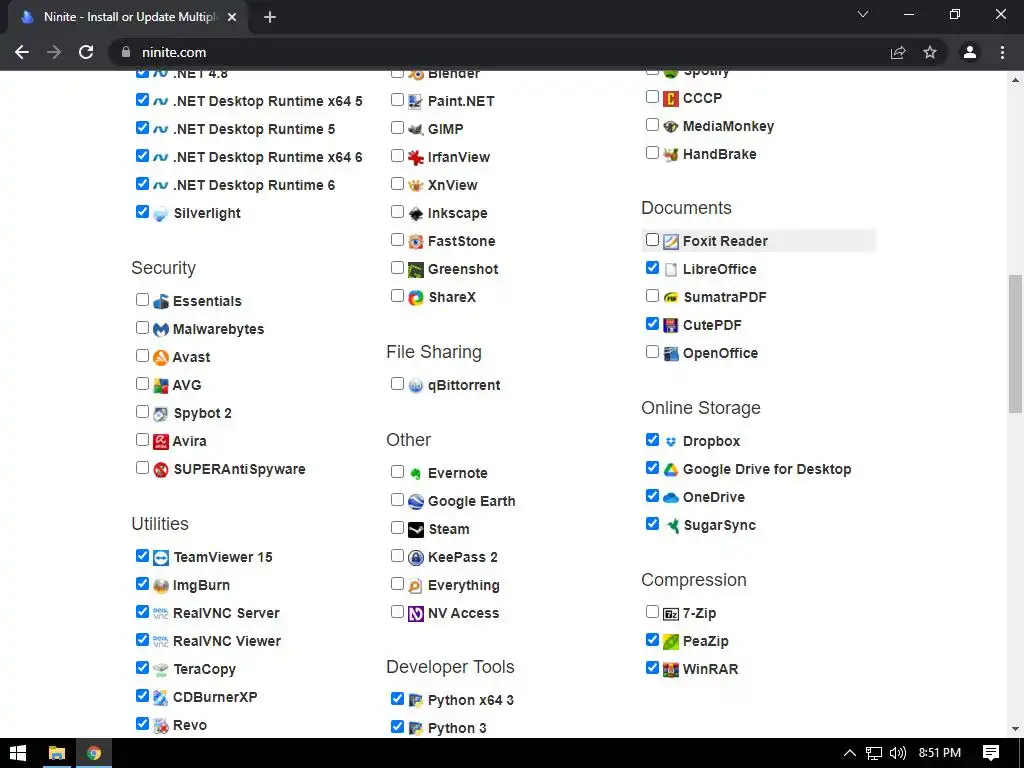Click the Dropbox icon
Viewport: 1024px width, 768px height.
671,441
